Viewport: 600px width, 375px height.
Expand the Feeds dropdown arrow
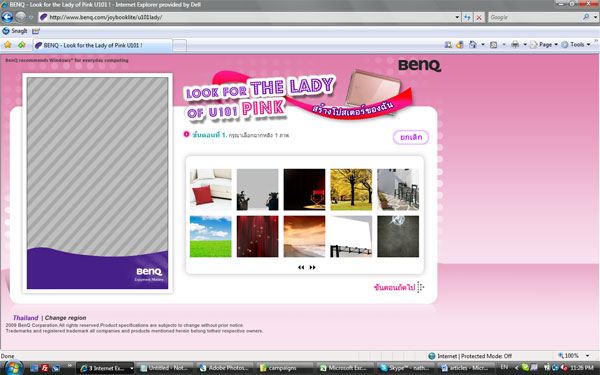tap(504, 45)
